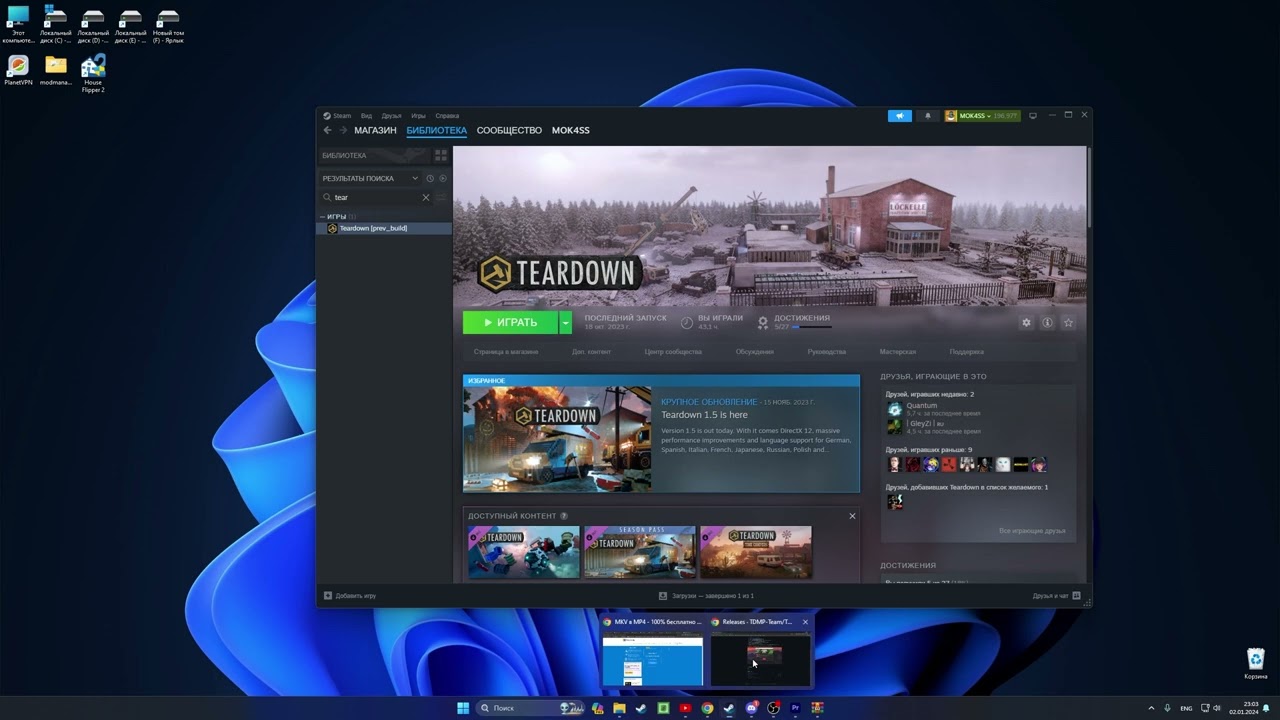Click the Chrome icon in the taskbar
Screen dimensions: 1280x720
click(x=707, y=708)
